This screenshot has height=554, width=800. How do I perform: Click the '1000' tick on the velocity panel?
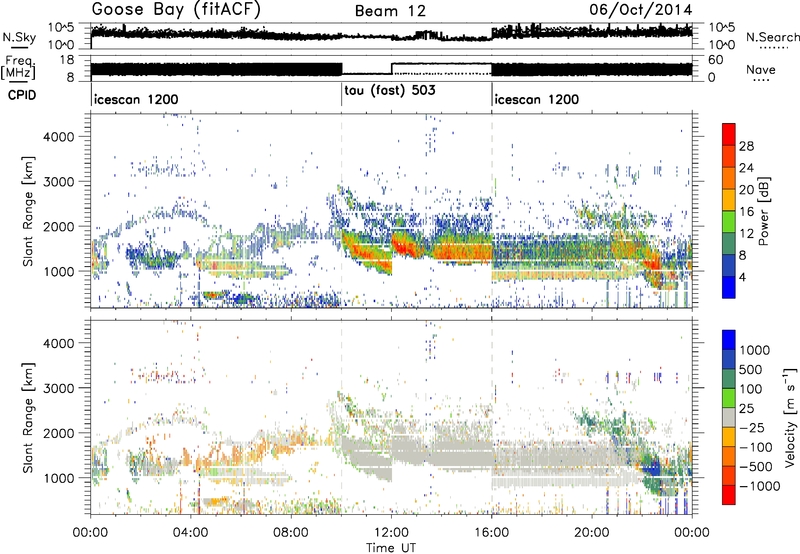coord(58,478)
